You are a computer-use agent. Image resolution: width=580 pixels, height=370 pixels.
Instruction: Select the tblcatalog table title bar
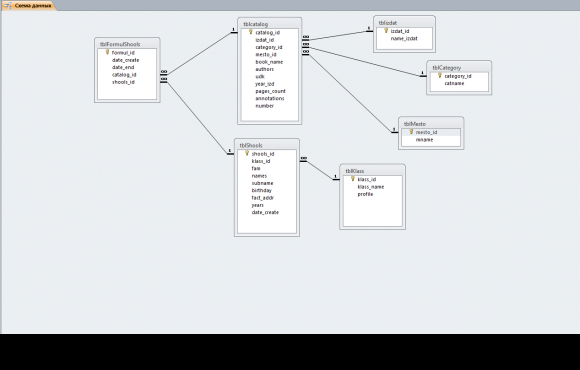[269, 24]
